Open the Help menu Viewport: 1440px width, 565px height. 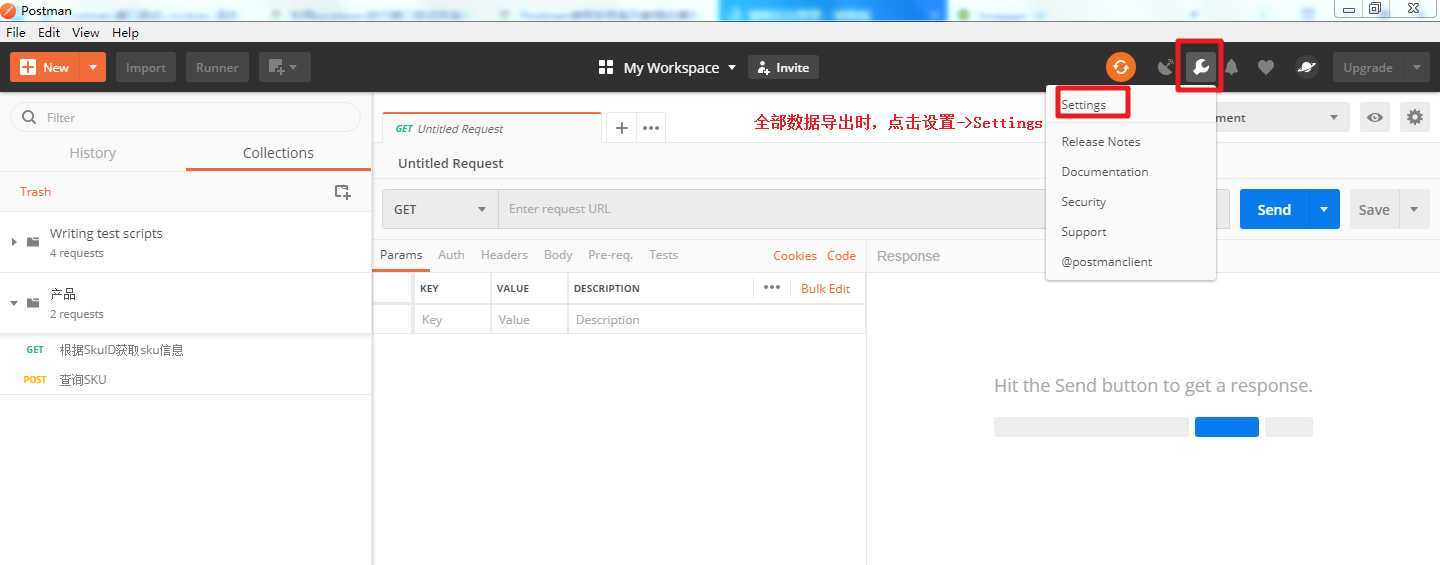coord(125,32)
